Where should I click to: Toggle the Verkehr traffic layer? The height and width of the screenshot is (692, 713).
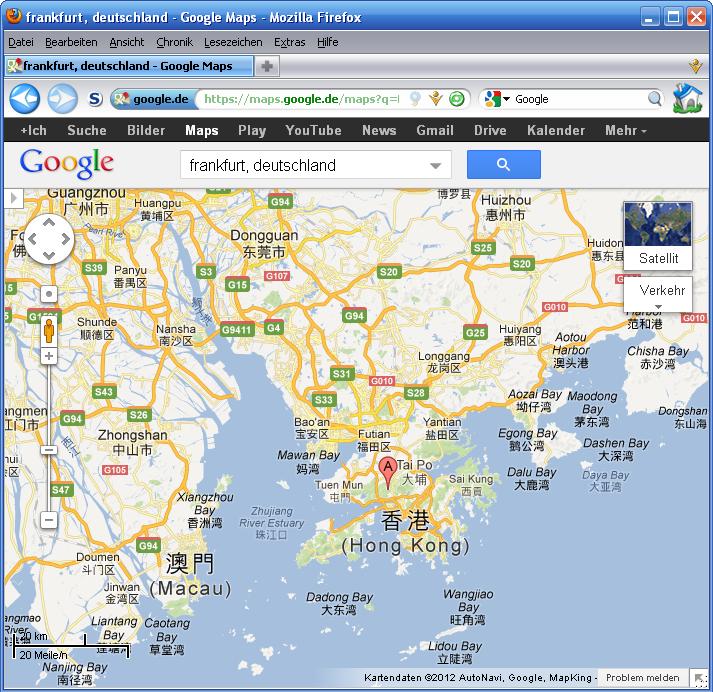[x=662, y=290]
